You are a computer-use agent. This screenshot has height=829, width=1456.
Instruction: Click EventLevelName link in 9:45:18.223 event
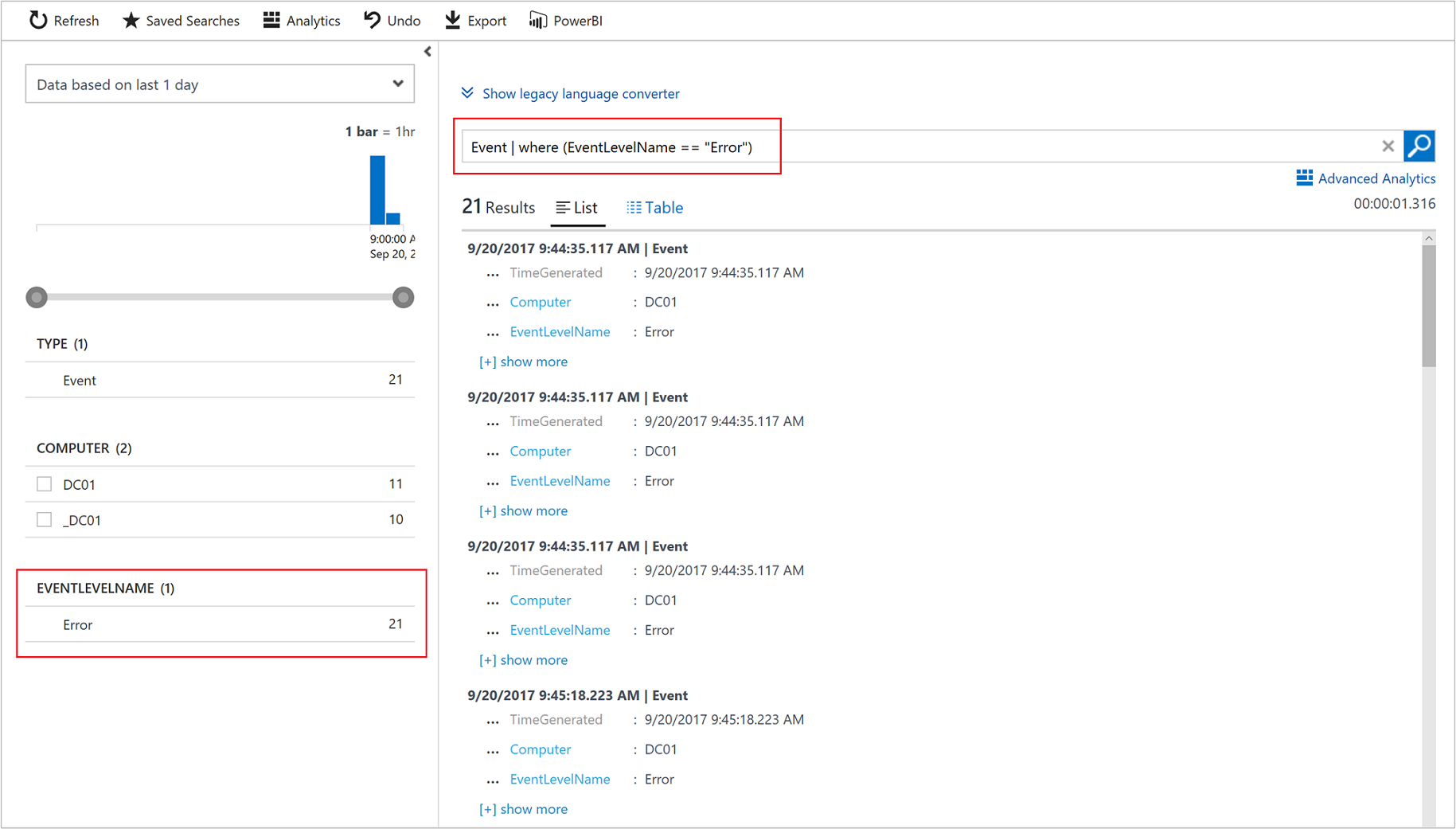[x=560, y=779]
